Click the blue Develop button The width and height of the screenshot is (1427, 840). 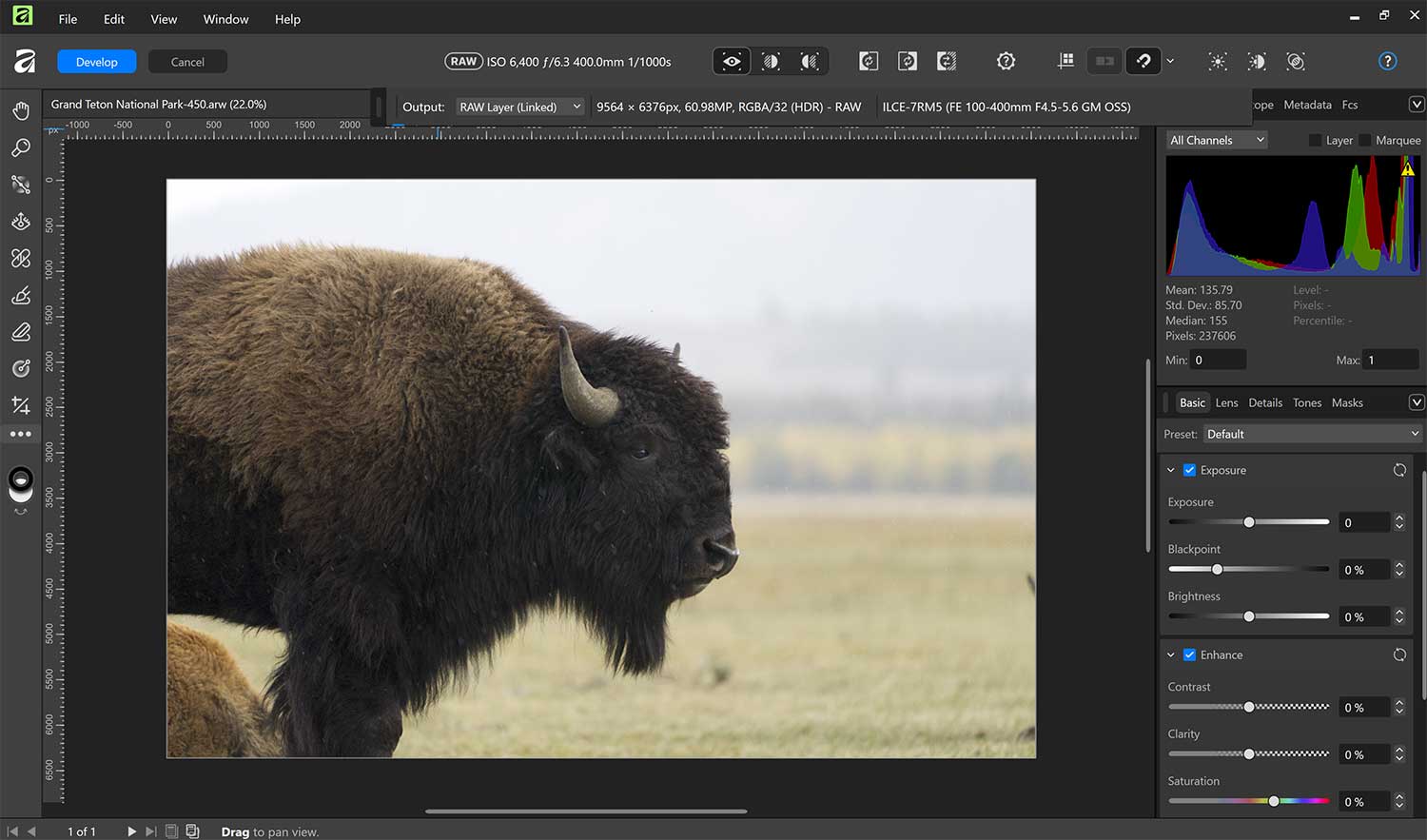tap(97, 62)
